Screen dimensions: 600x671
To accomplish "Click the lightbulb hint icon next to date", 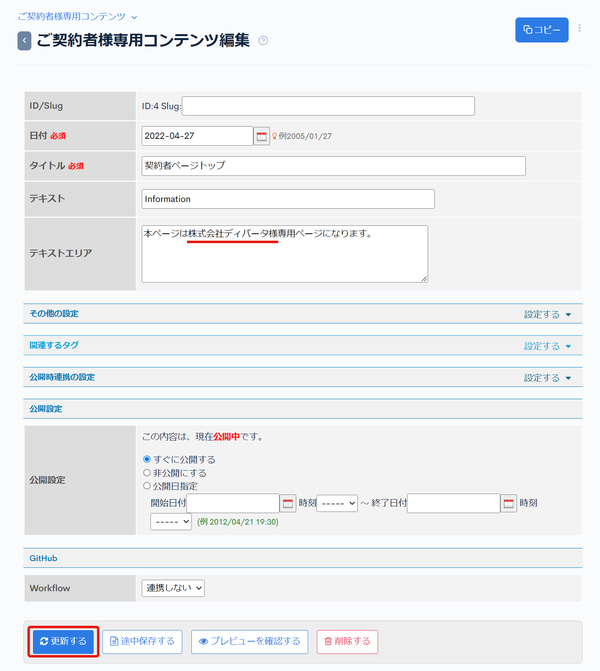I will point(275,136).
